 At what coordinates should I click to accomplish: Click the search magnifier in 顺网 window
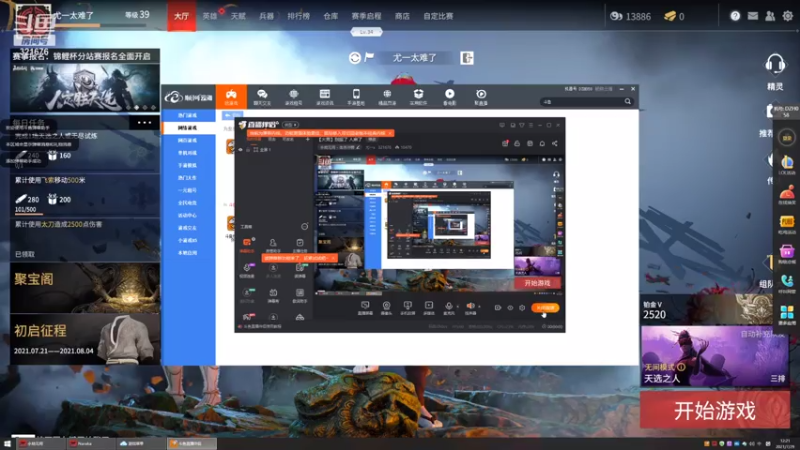(628, 102)
